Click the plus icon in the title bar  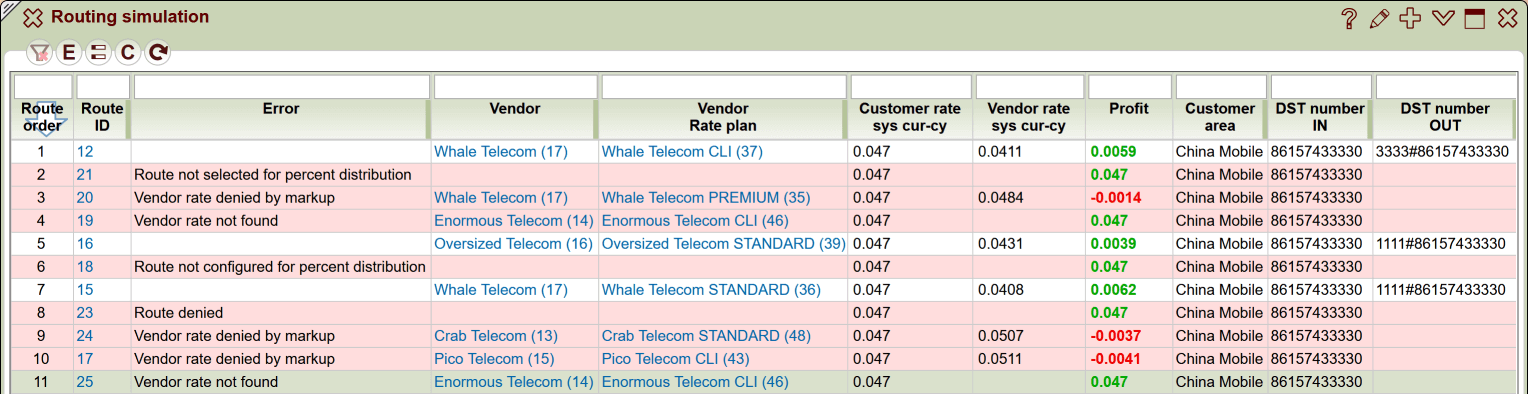click(x=1410, y=18)
